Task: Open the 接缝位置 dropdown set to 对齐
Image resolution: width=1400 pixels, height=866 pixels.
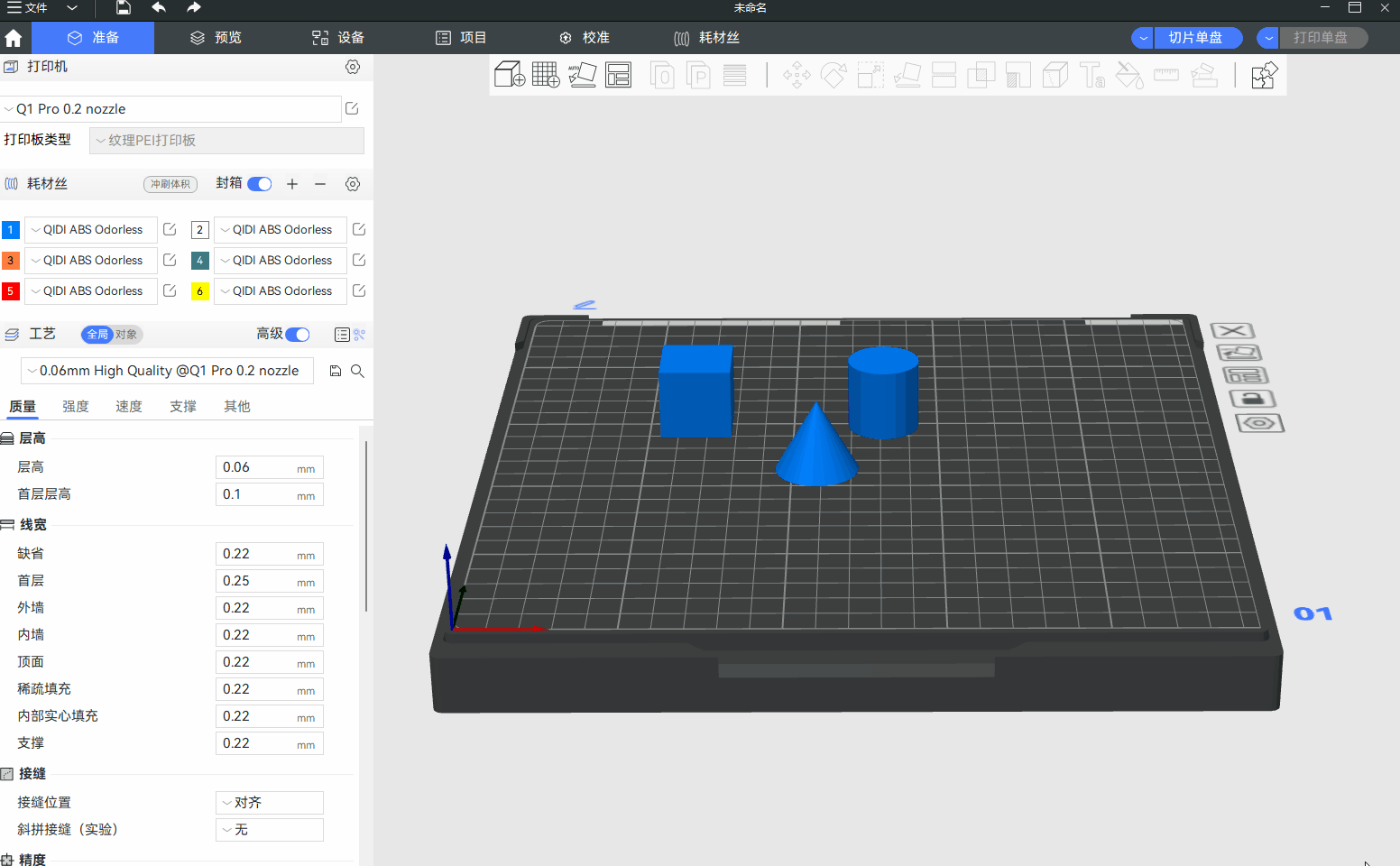Action: pos(270,803)
